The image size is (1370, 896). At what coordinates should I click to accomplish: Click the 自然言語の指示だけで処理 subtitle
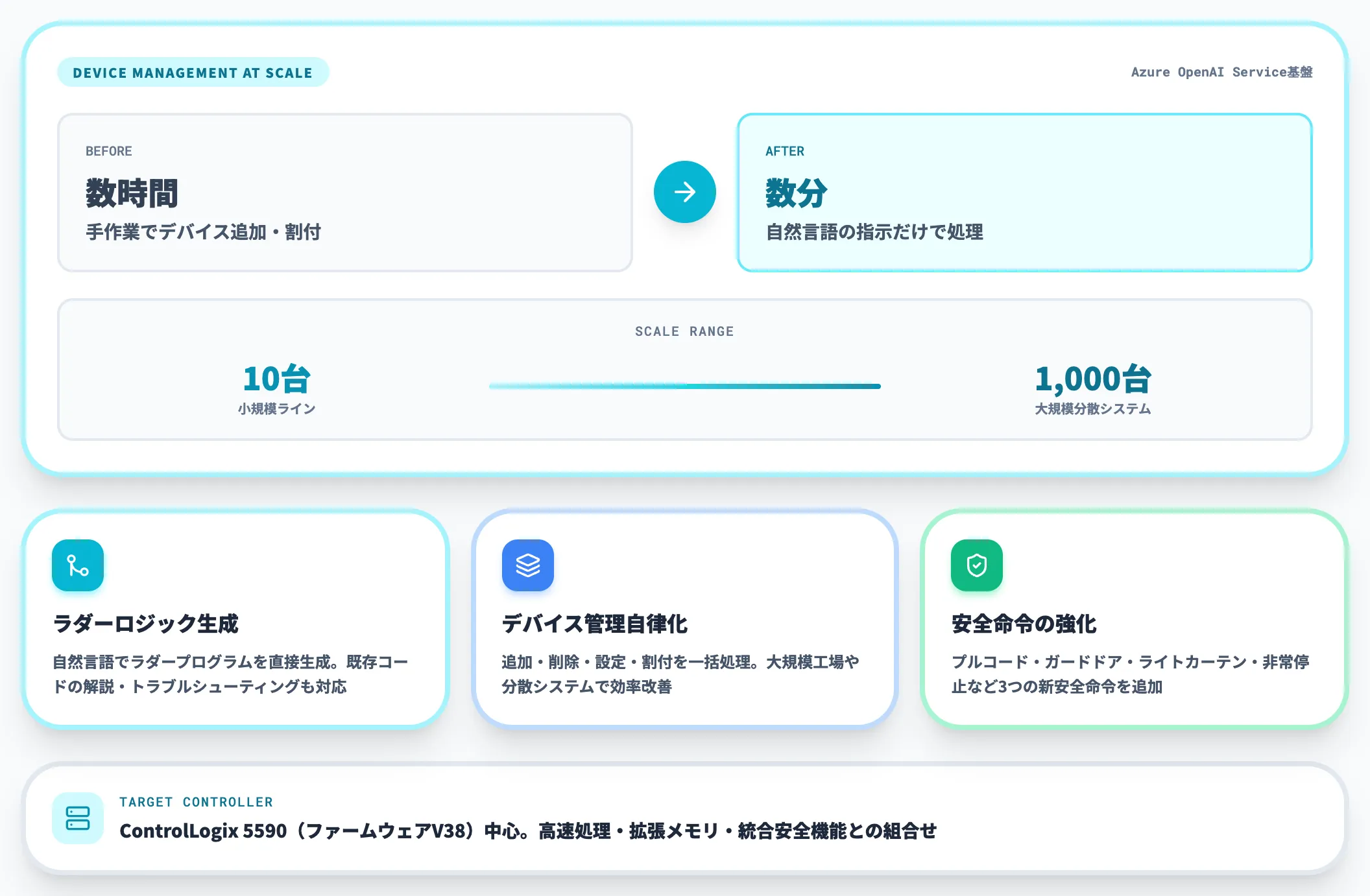point(874,231)
